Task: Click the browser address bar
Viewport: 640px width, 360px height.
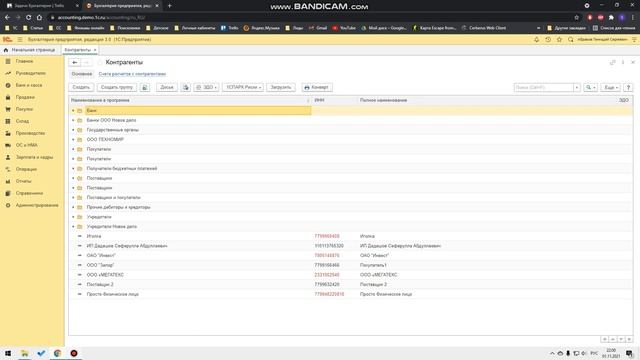Action: (310, 18)
